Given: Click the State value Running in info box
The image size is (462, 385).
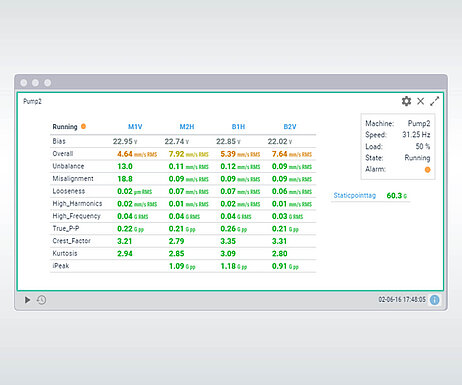Looking at the screenshot, I should coord(417,158).
